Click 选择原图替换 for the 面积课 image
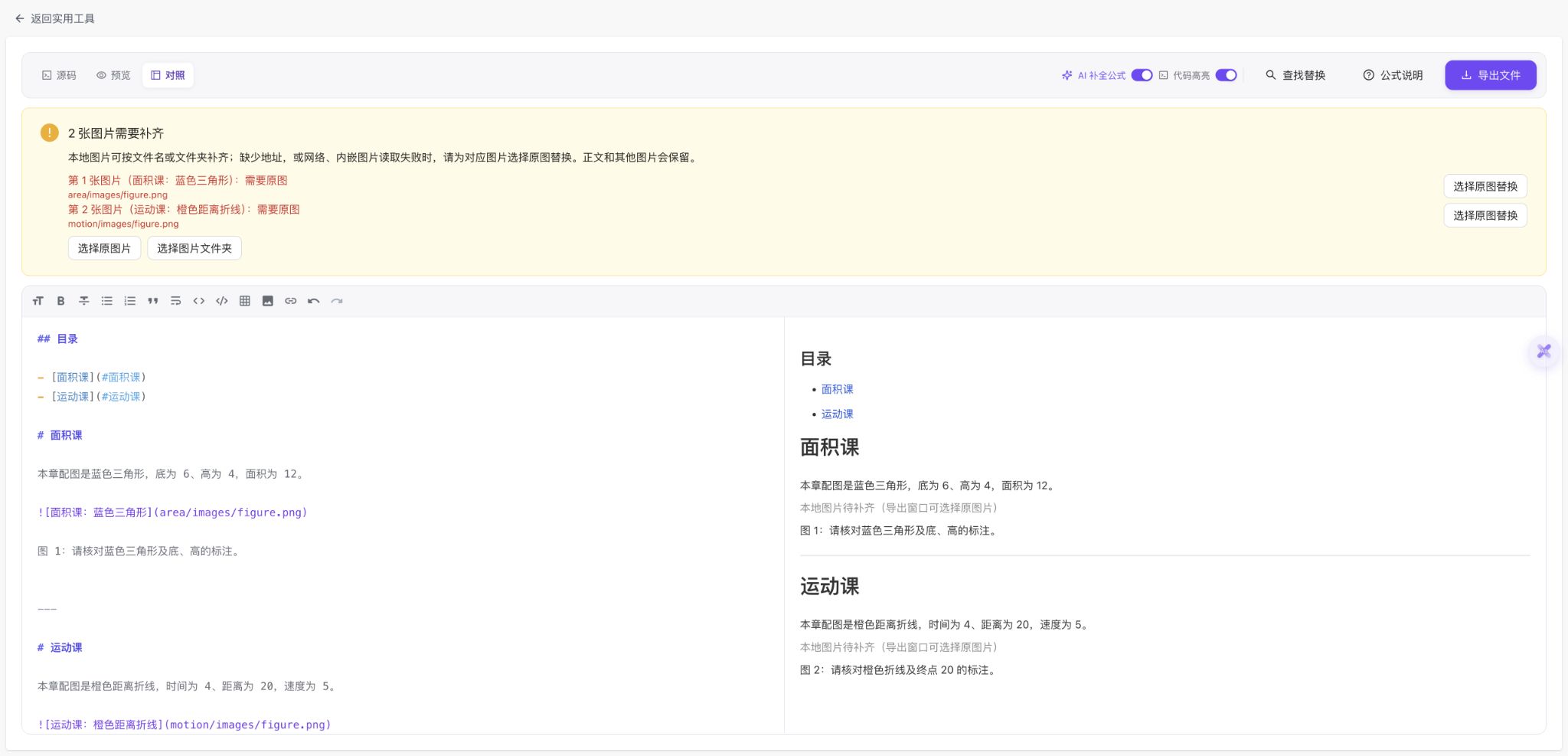 click(1485, 186)
